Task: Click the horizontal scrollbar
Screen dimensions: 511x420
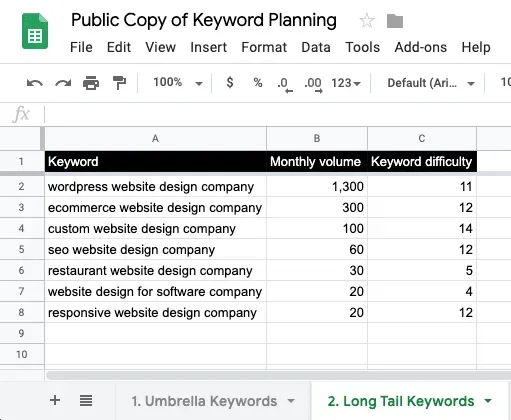Action: (278, 375)
